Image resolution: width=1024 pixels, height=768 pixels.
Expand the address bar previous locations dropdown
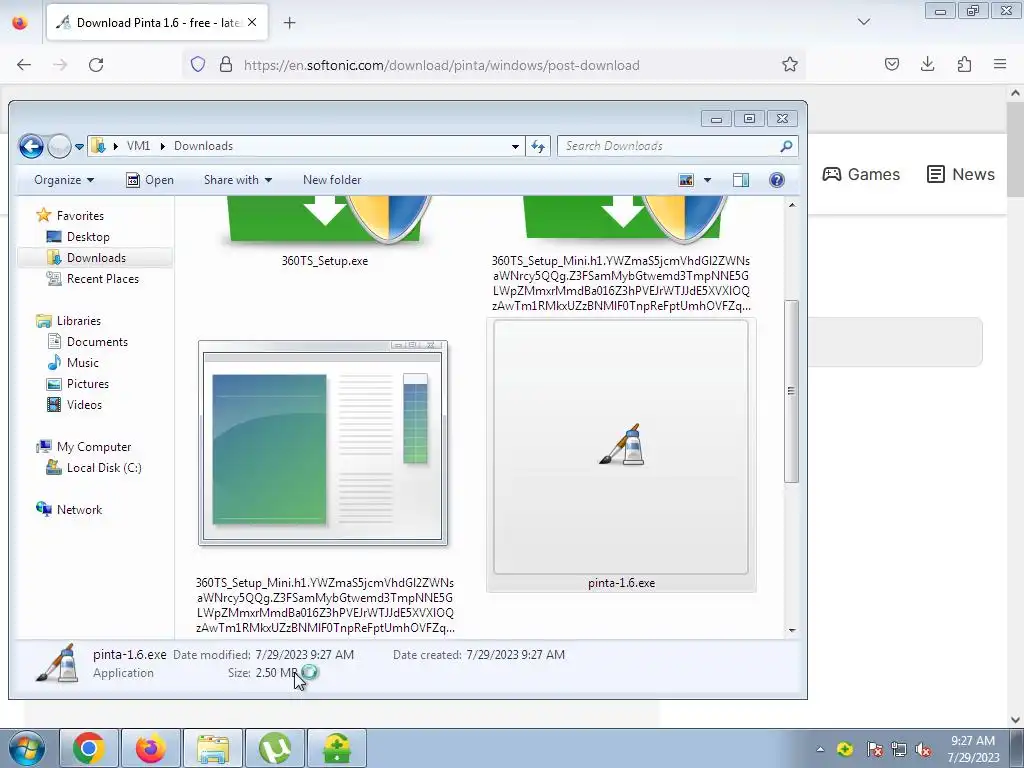pyautogui.click(x=515, y=146)
